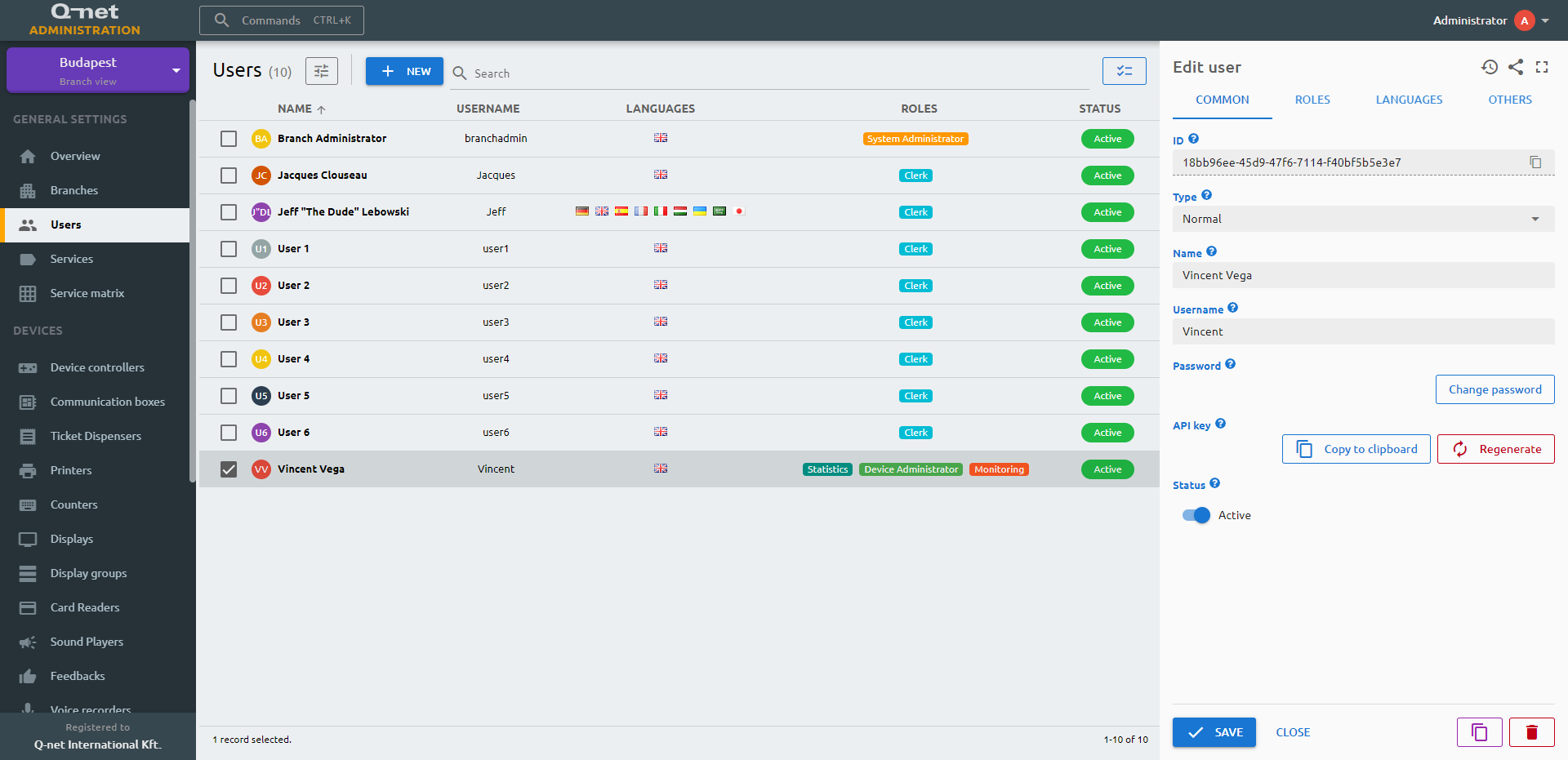This screenshot has width=1568, height=760.
Task: Open the Budapest branch view dropdown
Action: click(x=98, y=70)
